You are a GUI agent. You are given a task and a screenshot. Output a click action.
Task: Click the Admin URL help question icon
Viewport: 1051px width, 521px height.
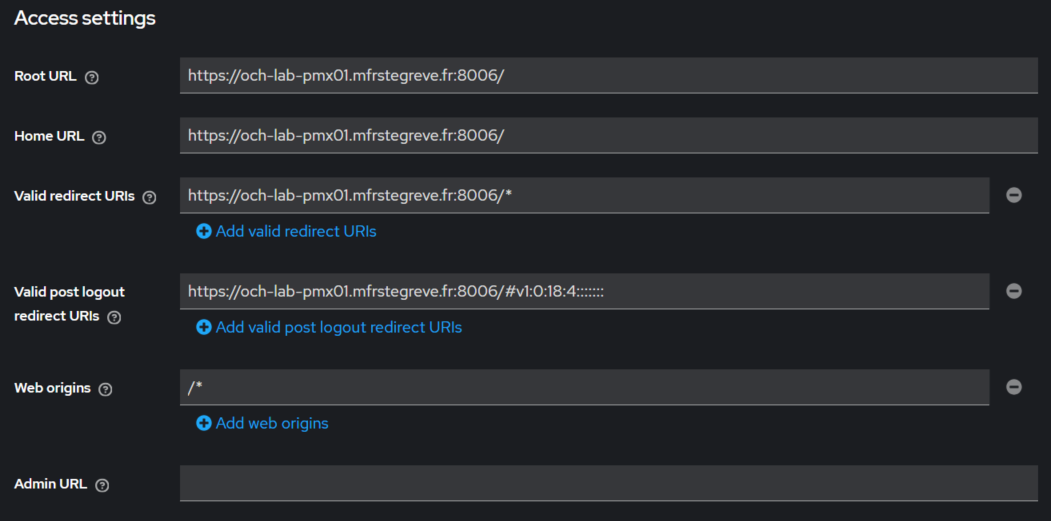point(102,485)
